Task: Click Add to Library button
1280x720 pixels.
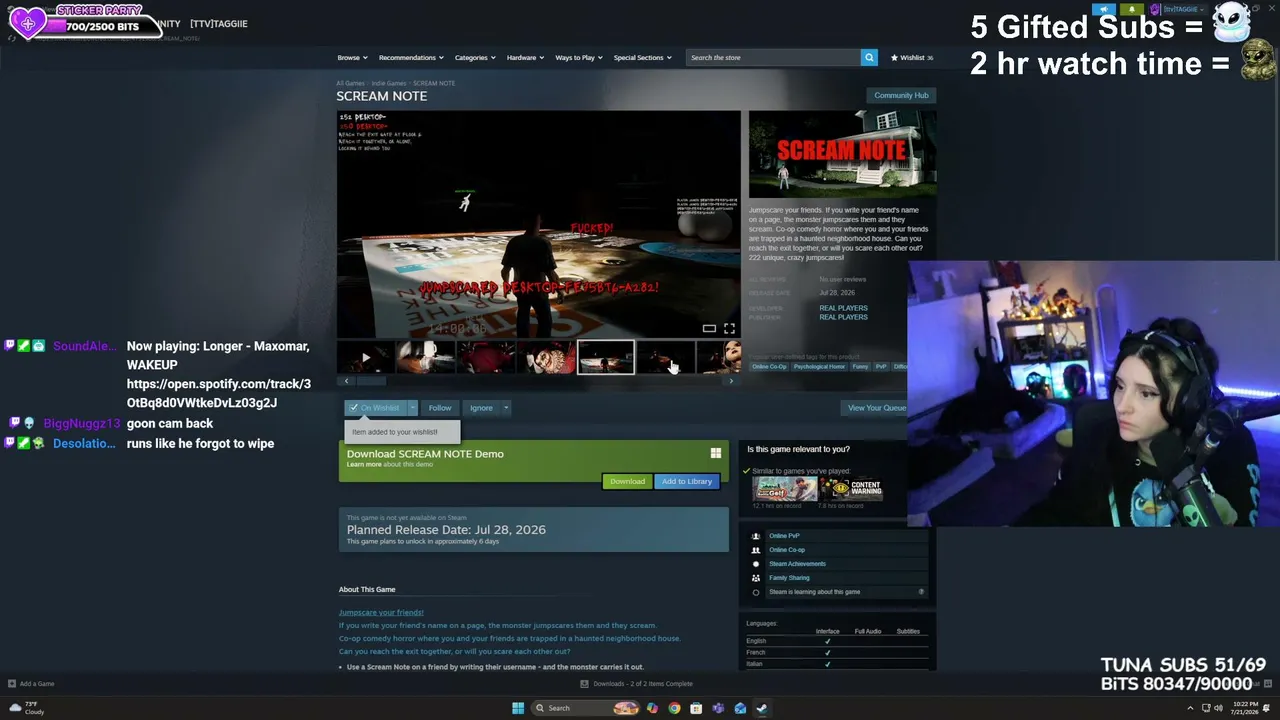Action: tap(687, 481)
